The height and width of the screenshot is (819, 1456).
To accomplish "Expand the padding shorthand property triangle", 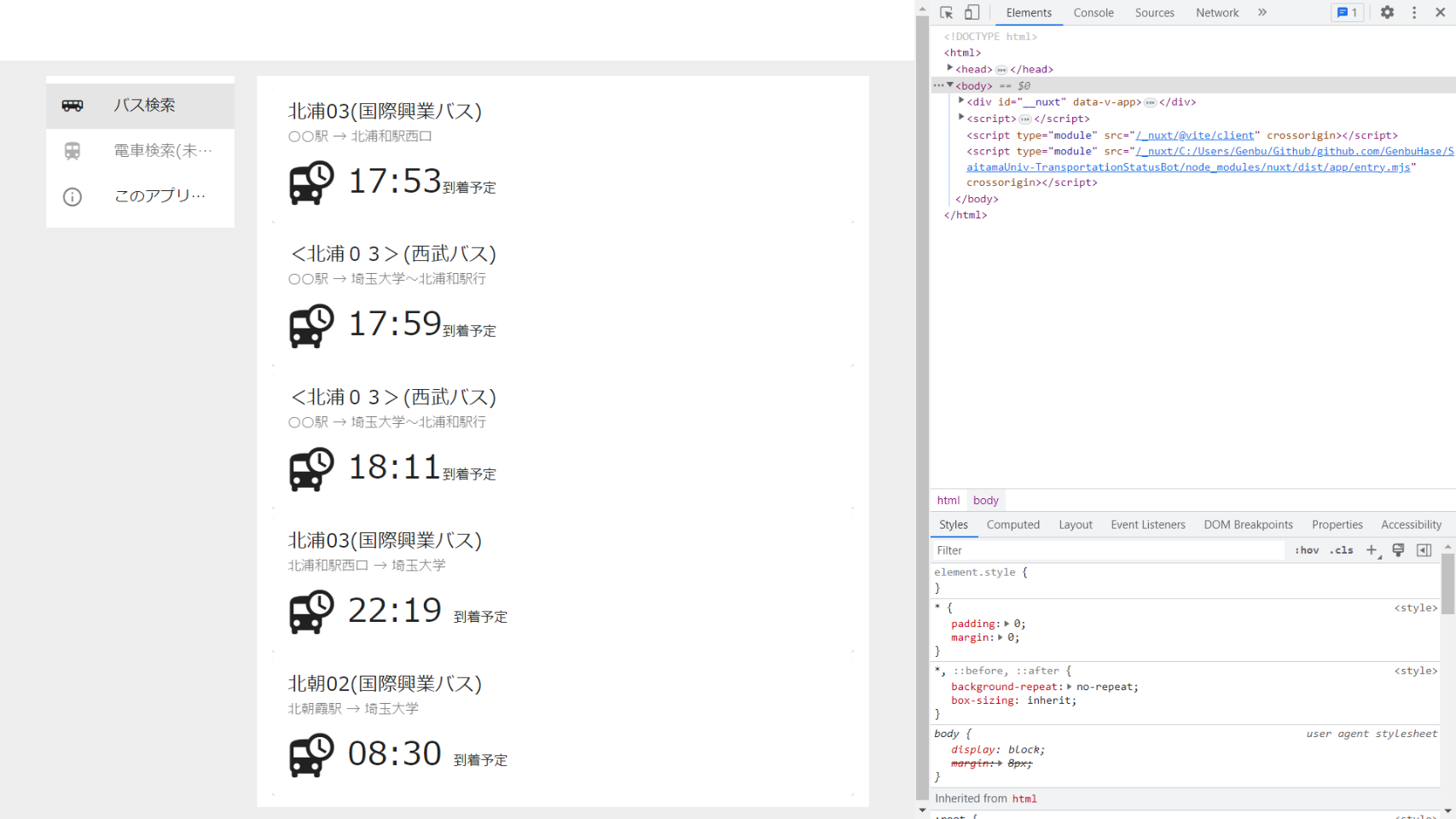I will click(x=1006, y=624).
